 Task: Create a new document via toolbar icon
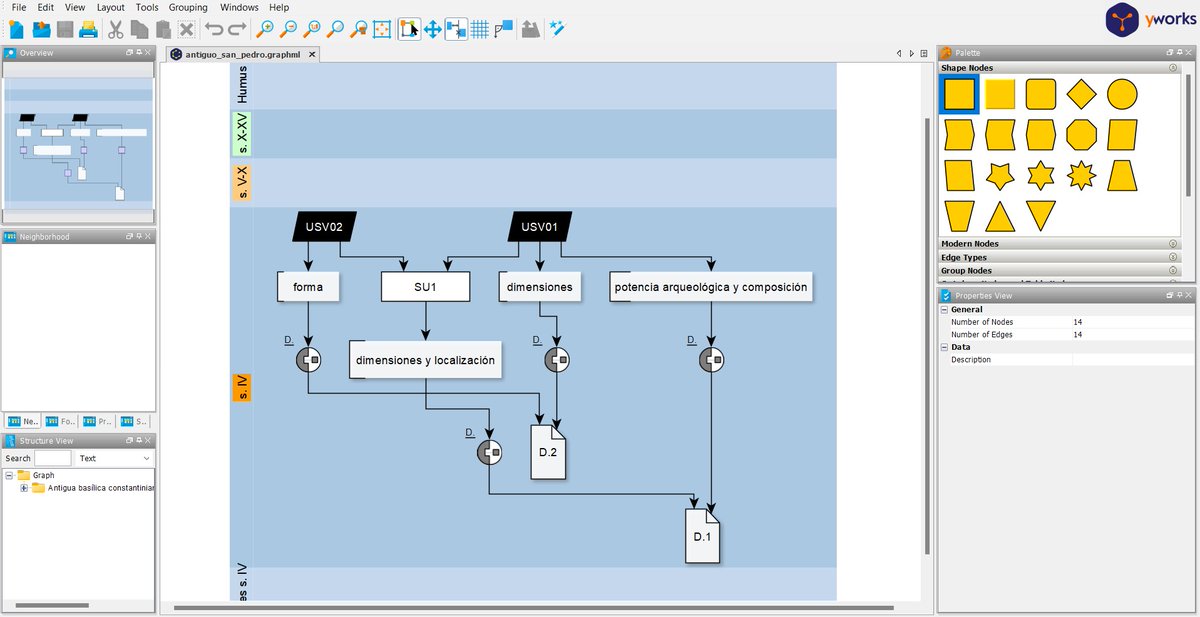click(x=16, y=29)
